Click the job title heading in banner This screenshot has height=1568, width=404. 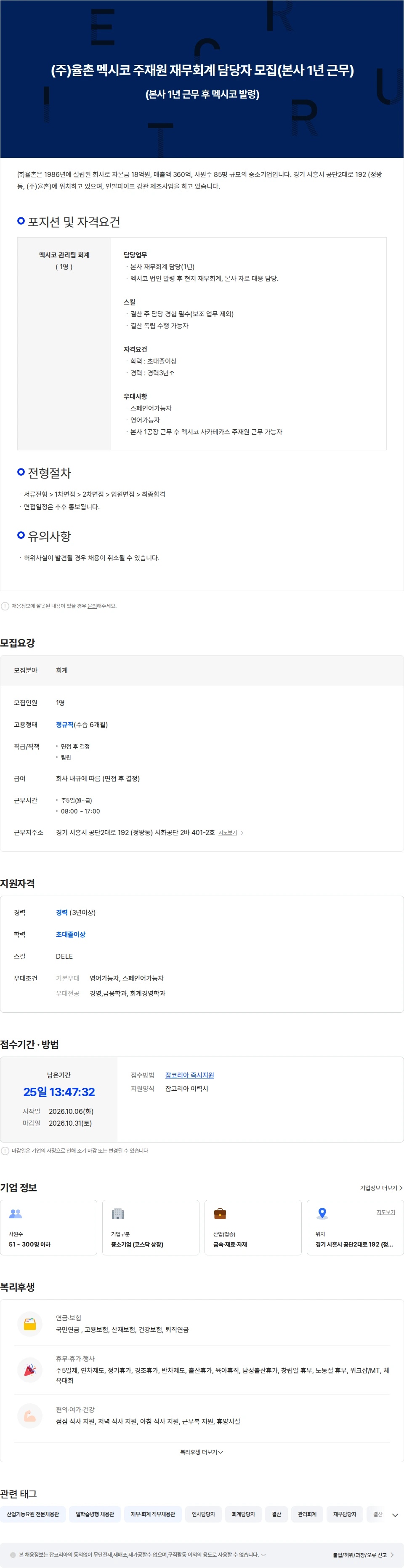[202, 71]
